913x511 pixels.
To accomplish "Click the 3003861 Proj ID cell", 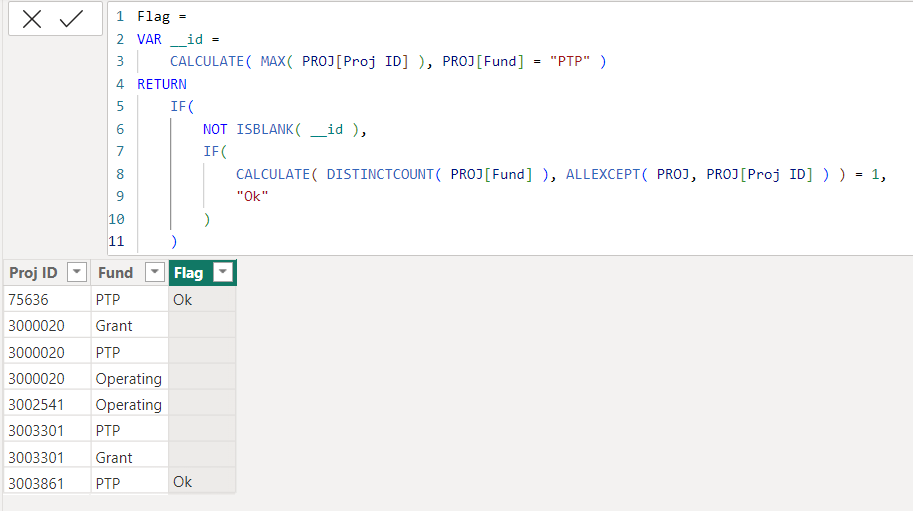I will [x=47, y=483].
